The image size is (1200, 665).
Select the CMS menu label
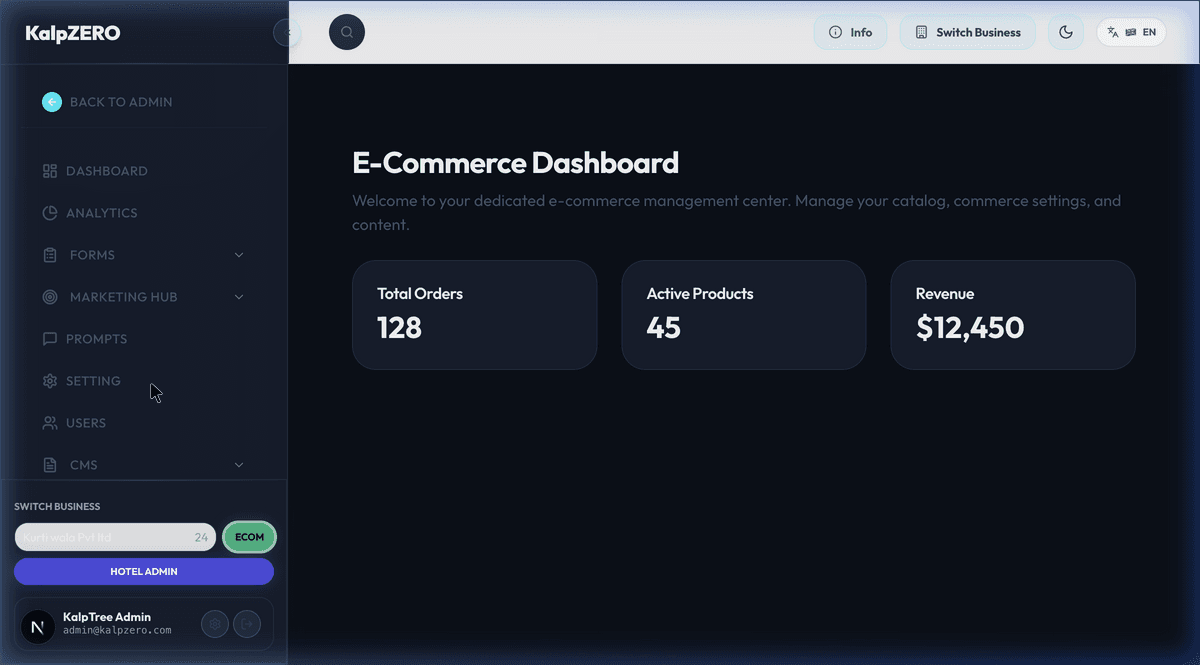pos(84,465)
